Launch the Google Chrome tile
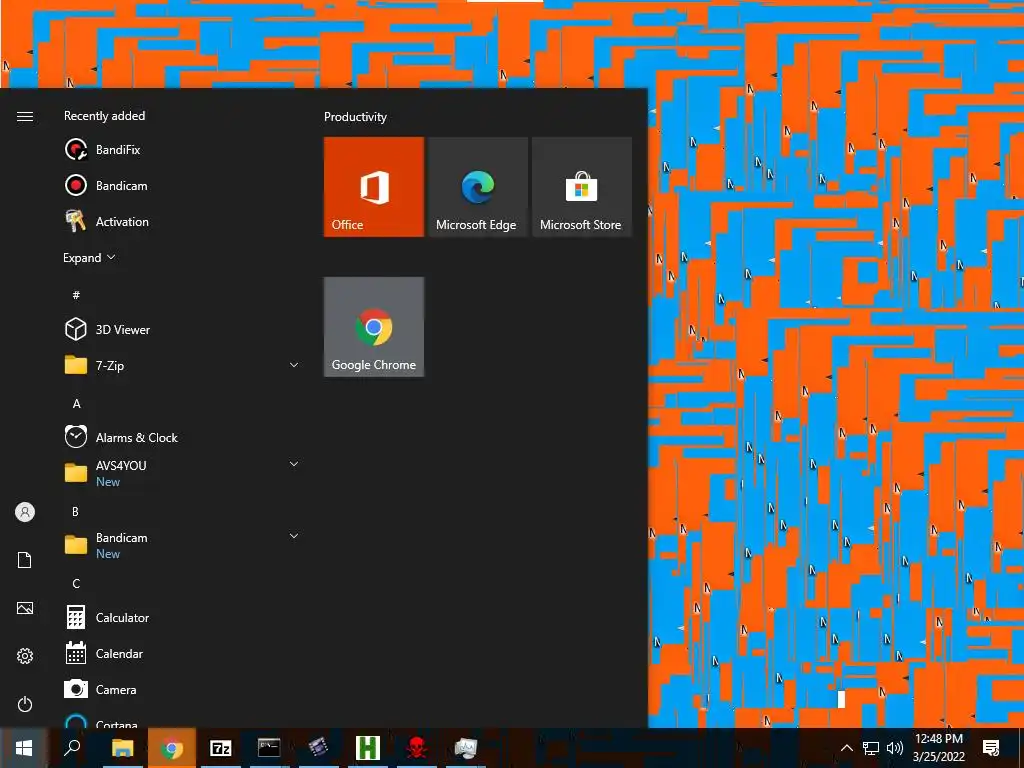 [x=374, y=327]
